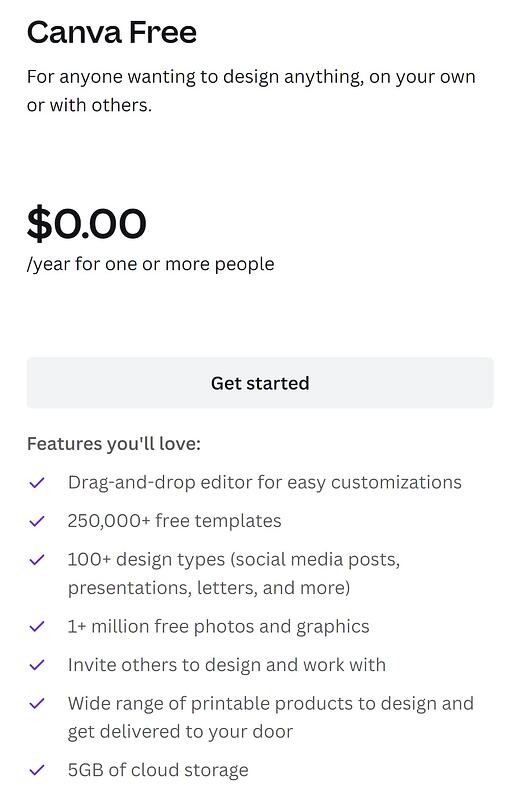Click '1+ million free photos and graphics' text
The width and height of the screenshot is (523, 800).
tap(218, 627)
